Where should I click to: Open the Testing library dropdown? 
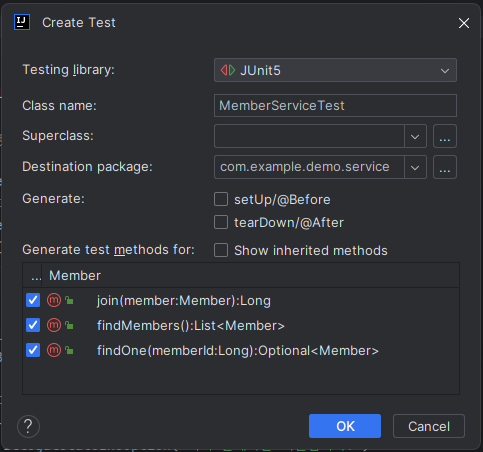pos(335,70)
